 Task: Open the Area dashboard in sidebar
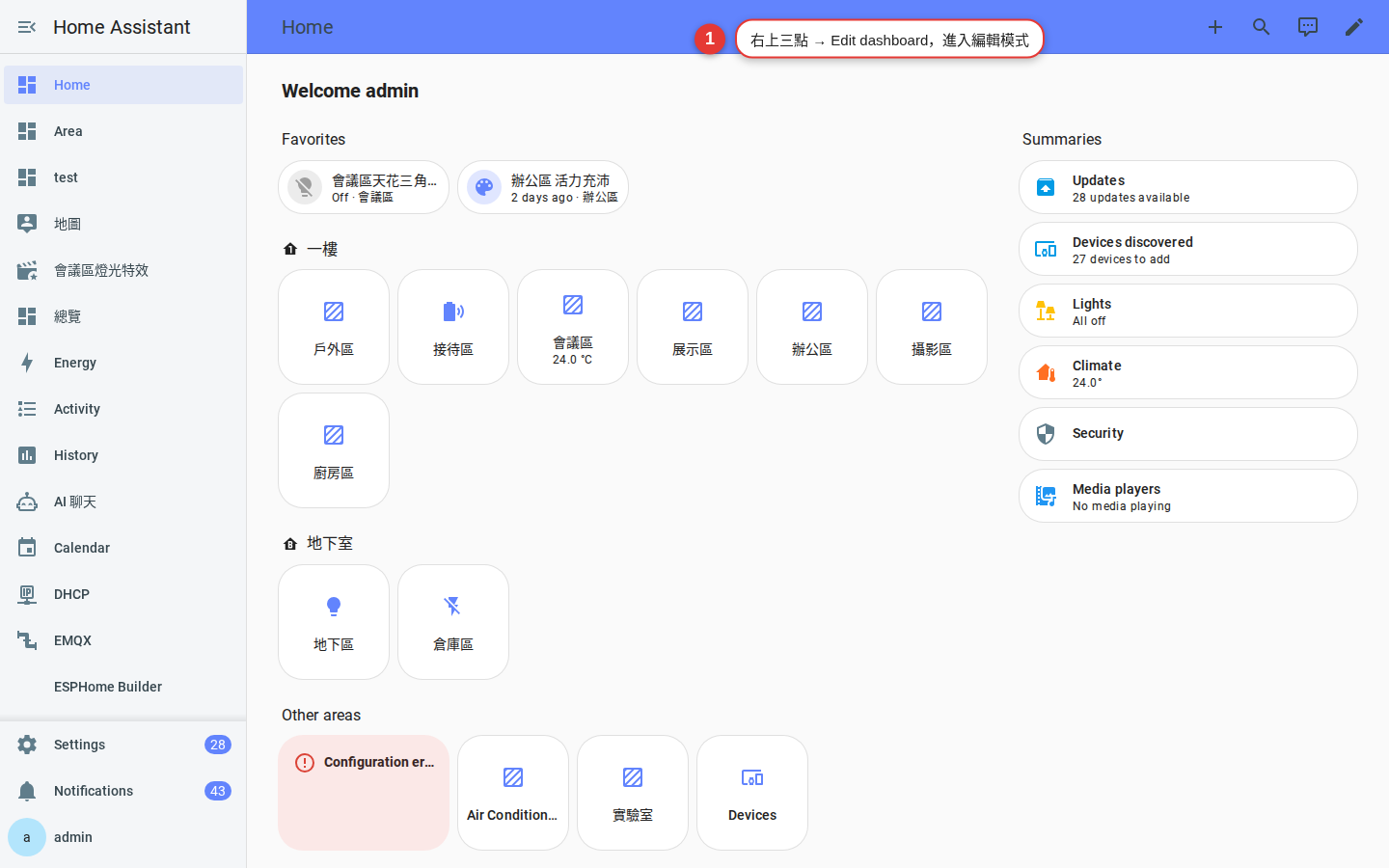(x=123, y=131)
